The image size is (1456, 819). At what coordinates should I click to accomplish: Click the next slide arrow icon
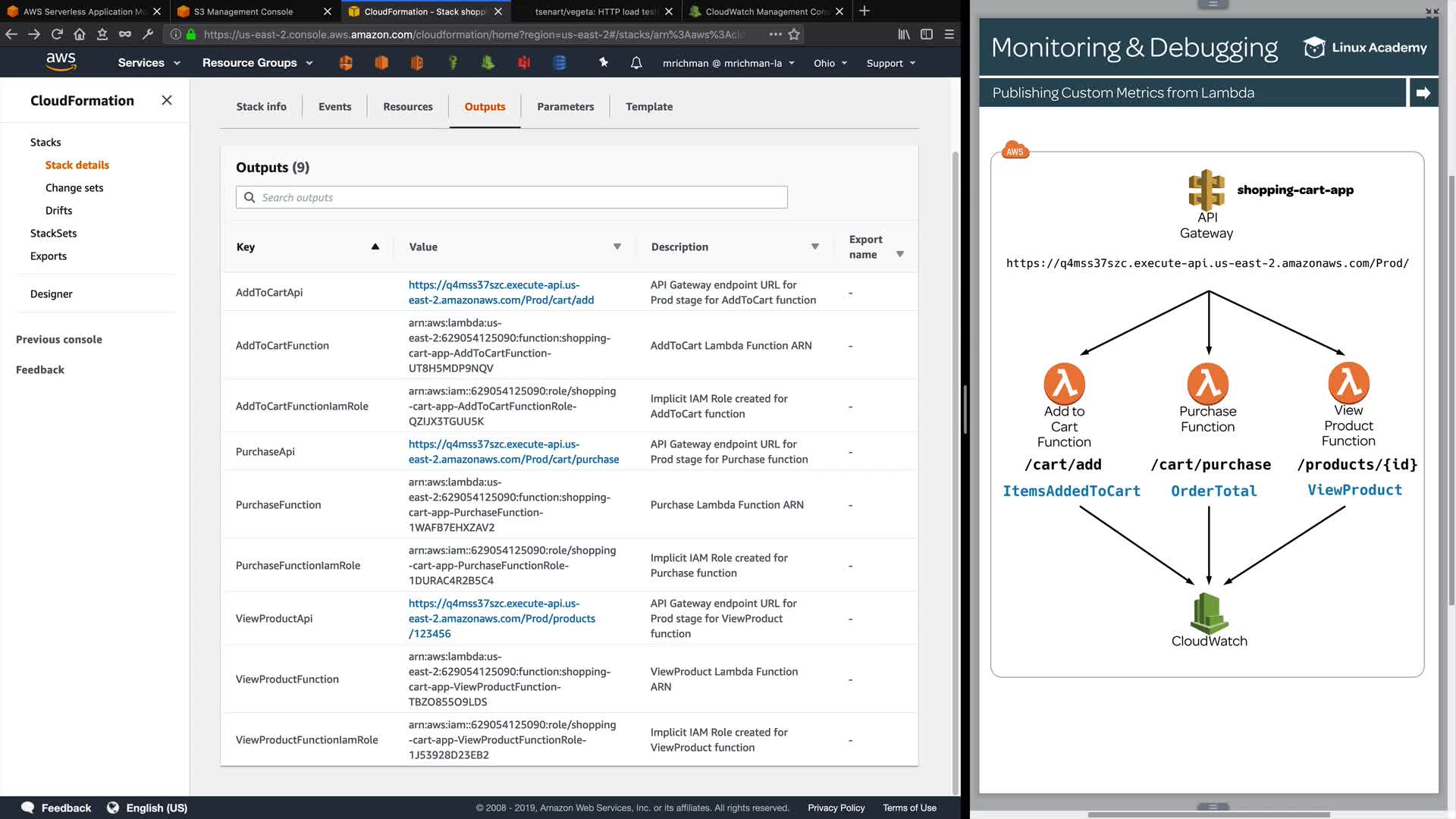[1423, 93]
